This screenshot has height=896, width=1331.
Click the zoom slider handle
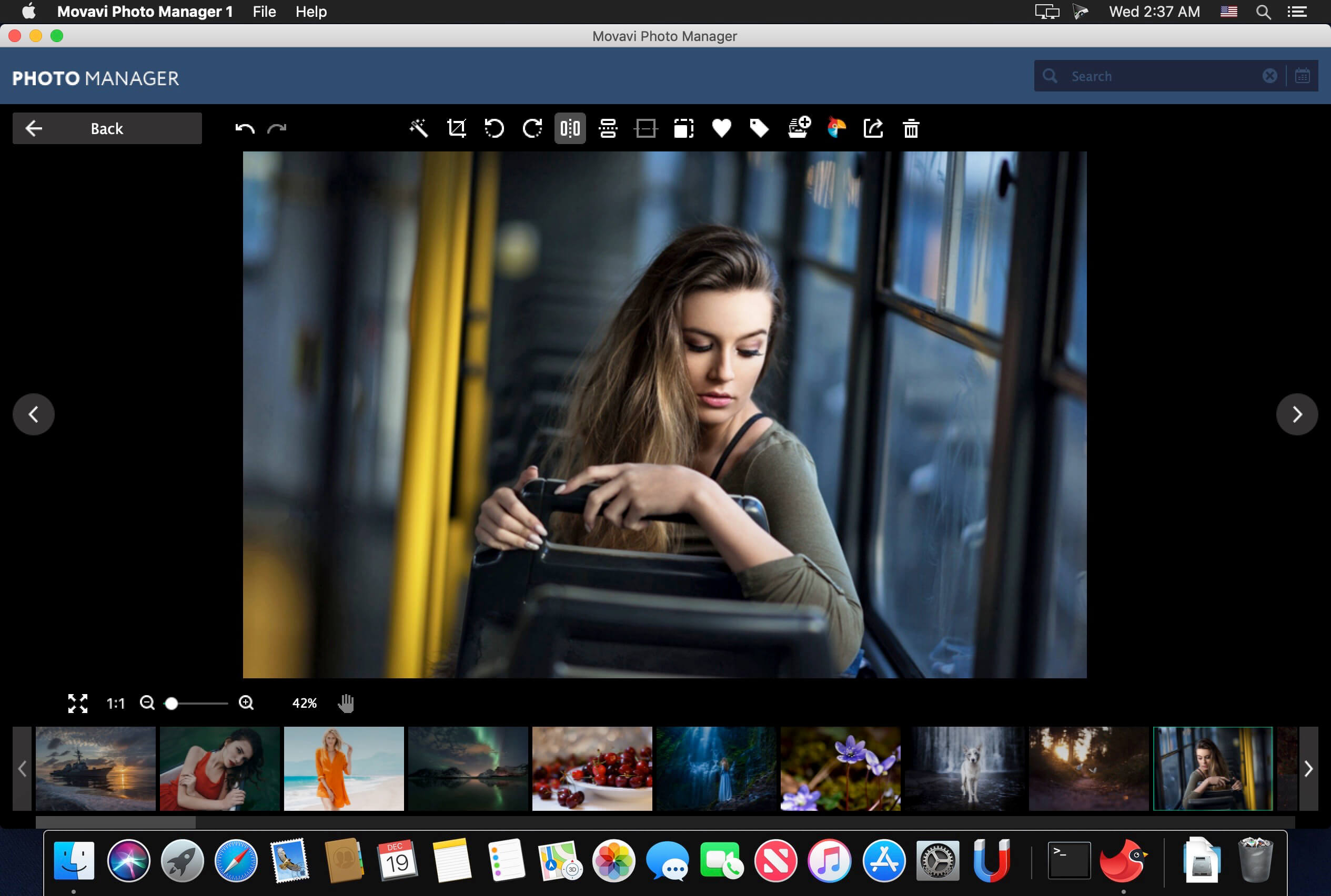tap(171, 704)
